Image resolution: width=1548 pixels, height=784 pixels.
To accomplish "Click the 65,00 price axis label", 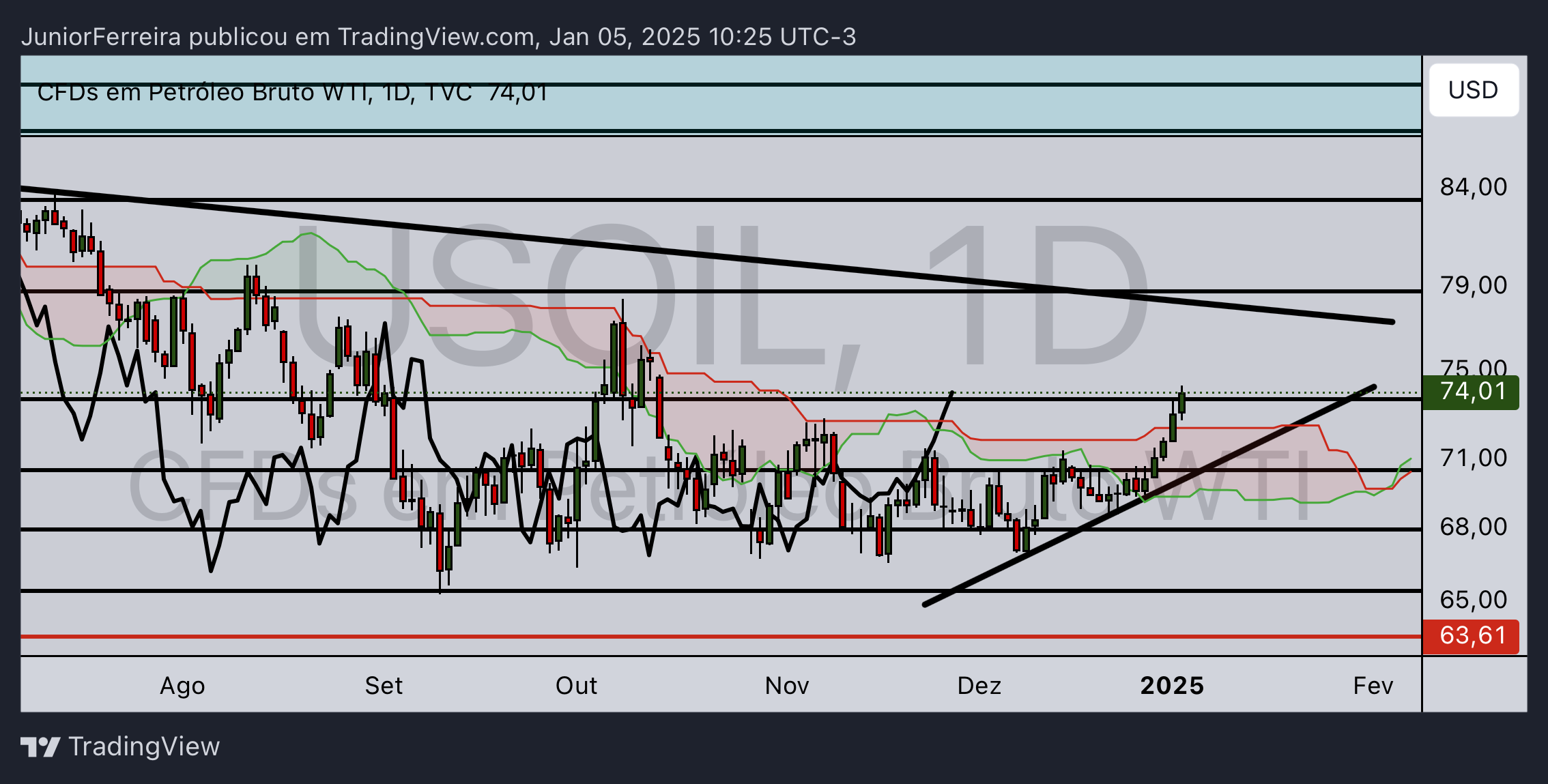I will [x=1474, y=600].
